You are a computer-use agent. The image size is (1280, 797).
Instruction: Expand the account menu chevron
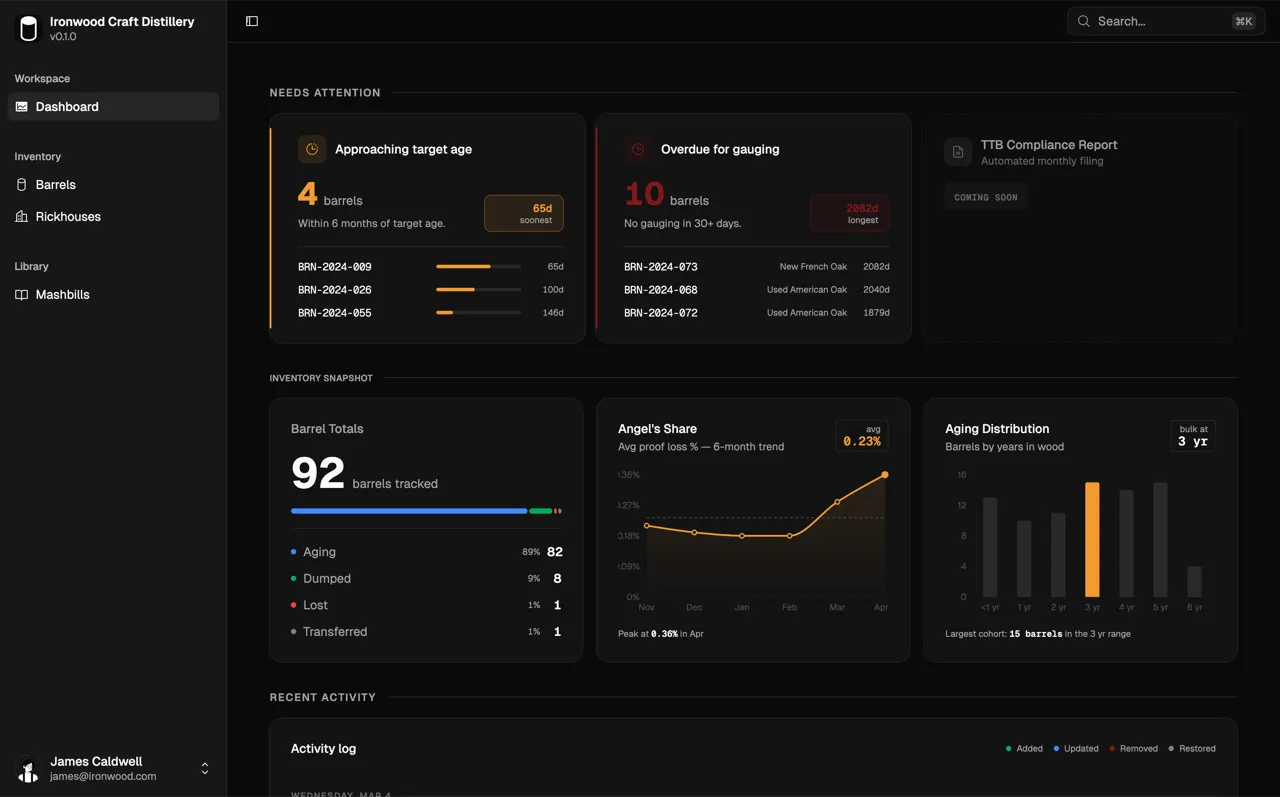pos(204,768)
